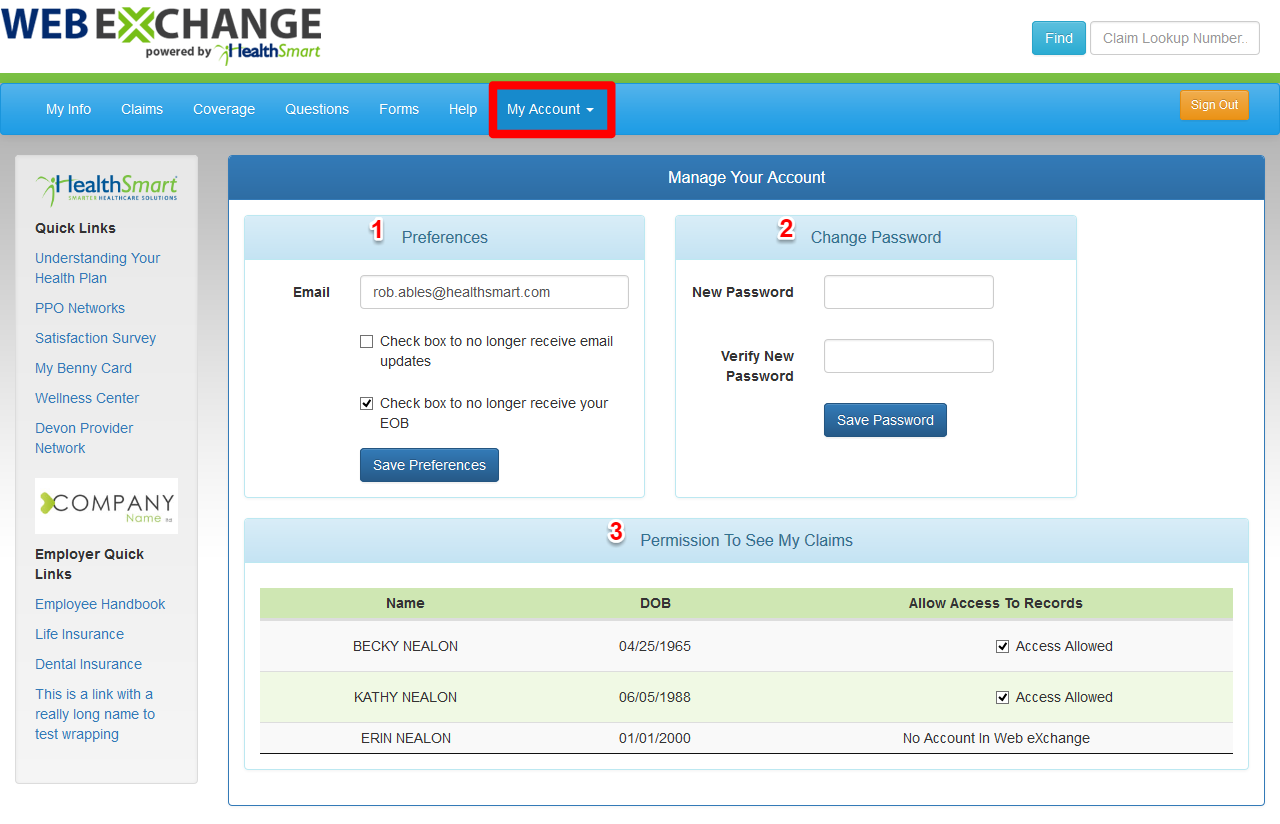Click the Sign Out button
The height and width of the screenshot is (824, 1280).
tap(1214, 105)
